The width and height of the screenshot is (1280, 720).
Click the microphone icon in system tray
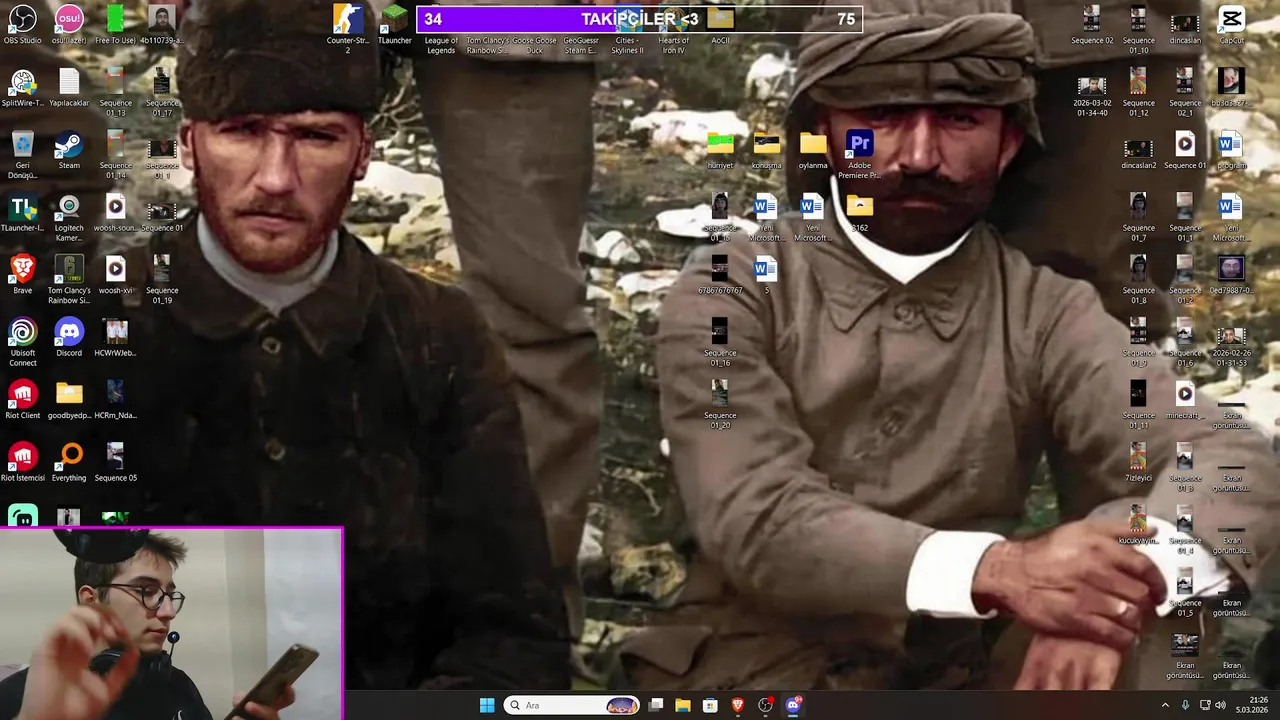point(1185,705)
